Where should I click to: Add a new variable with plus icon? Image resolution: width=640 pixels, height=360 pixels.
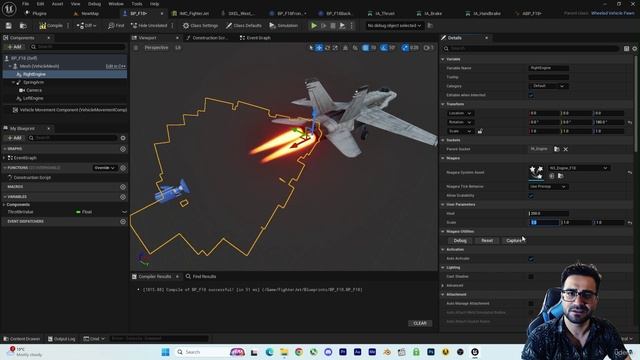click(123, 197)
